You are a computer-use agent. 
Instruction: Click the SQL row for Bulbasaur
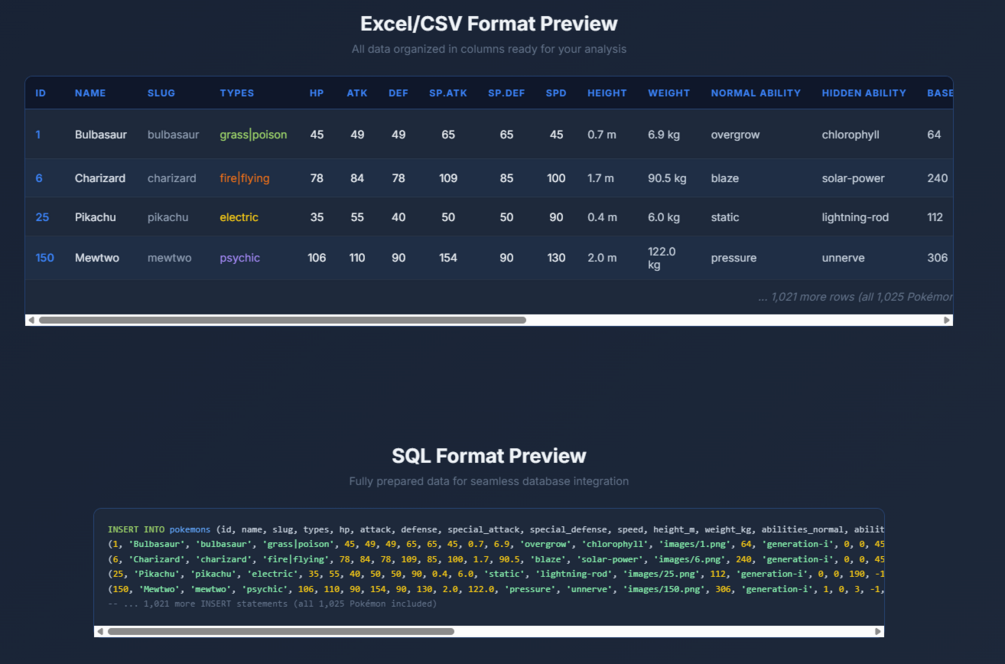click(x=495, y=544)
